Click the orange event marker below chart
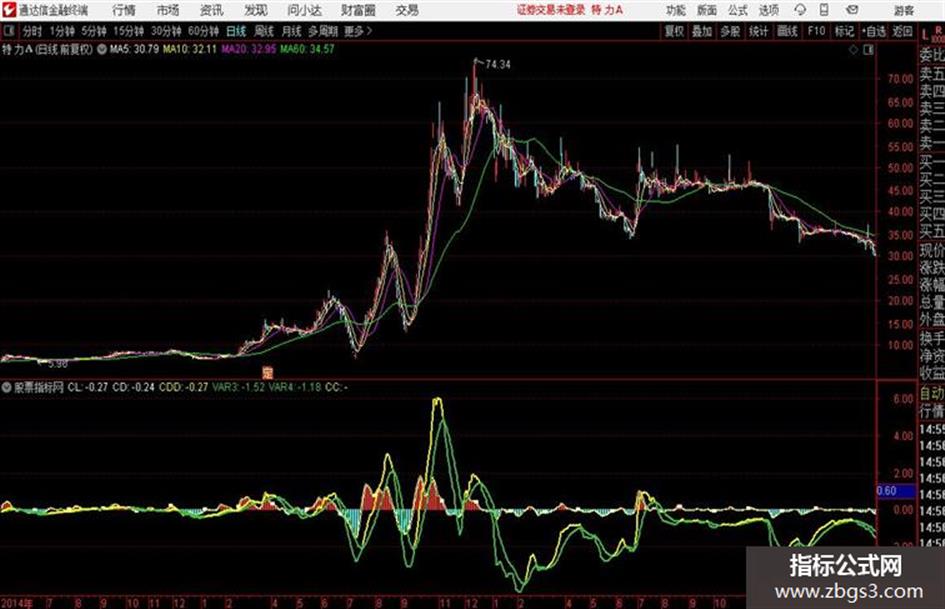 [x=268, y=372]
